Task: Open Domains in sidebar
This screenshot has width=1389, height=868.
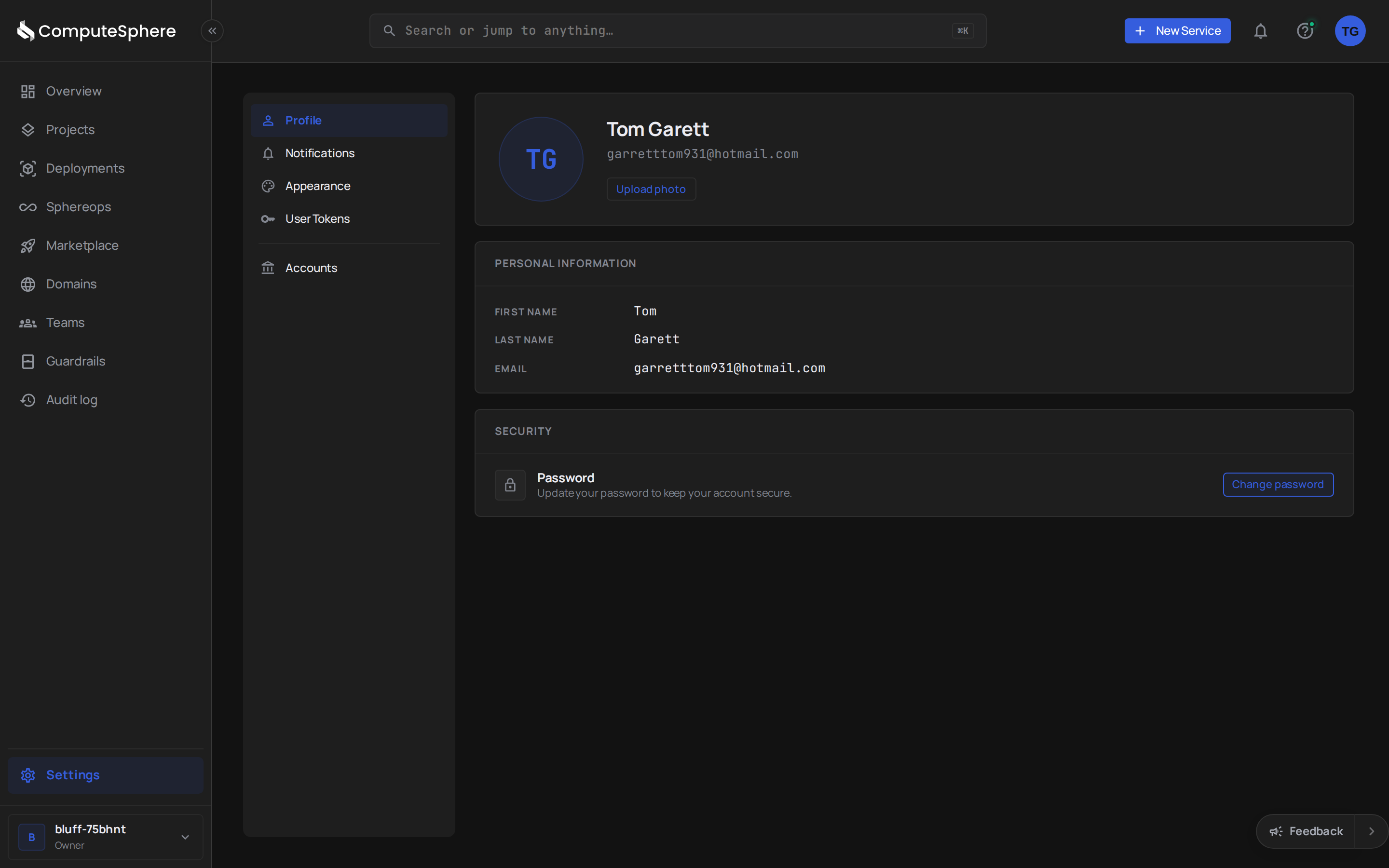Action: click(106, 284)
